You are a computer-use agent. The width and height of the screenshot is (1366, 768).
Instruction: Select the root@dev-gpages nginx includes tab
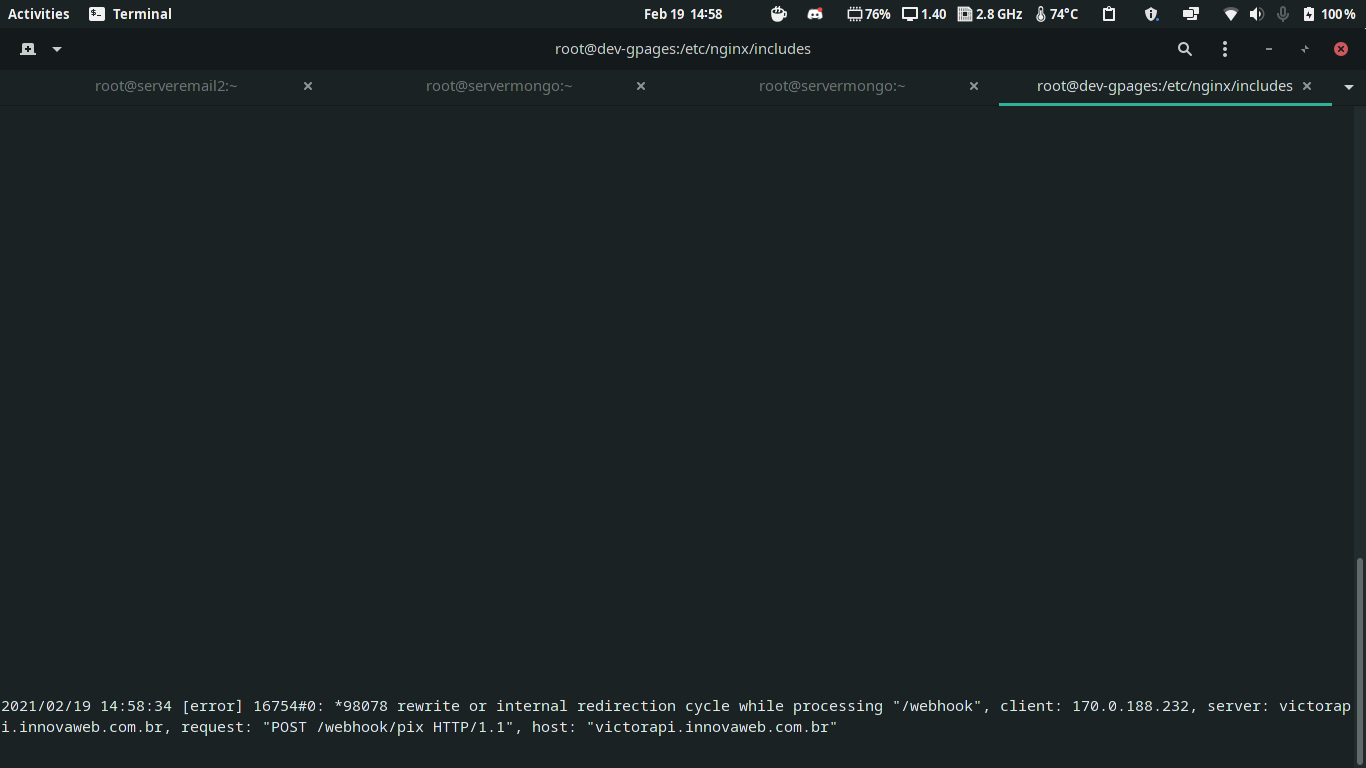(x=1164, y=86)
